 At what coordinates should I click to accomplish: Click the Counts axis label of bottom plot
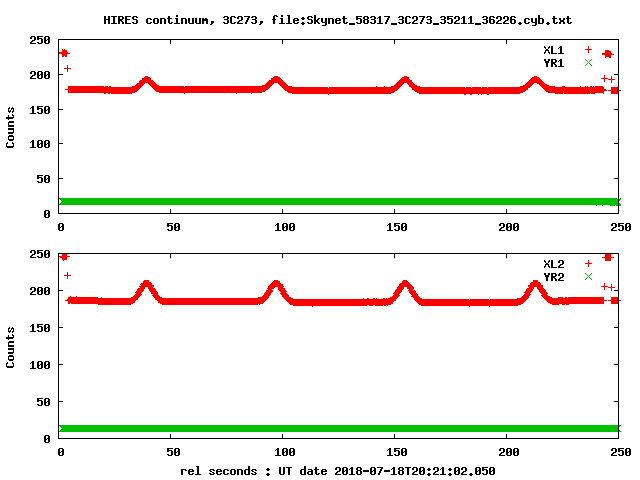pos(10,347)
